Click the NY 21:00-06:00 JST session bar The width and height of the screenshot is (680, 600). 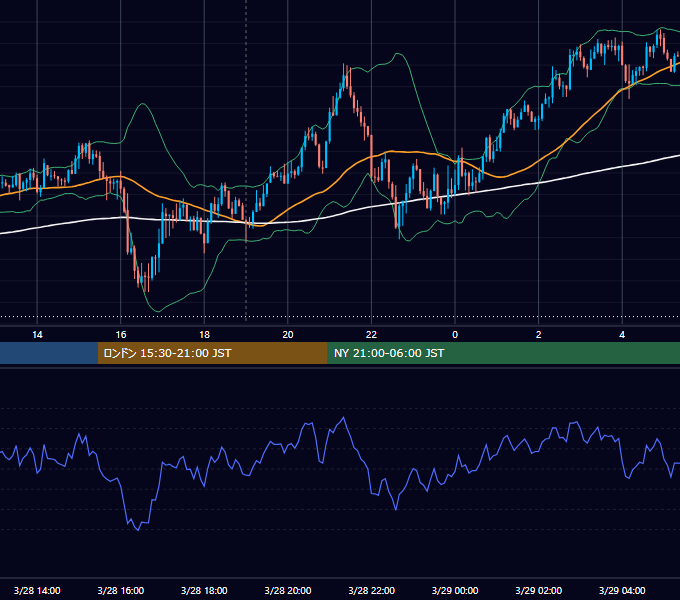(503, 353)
